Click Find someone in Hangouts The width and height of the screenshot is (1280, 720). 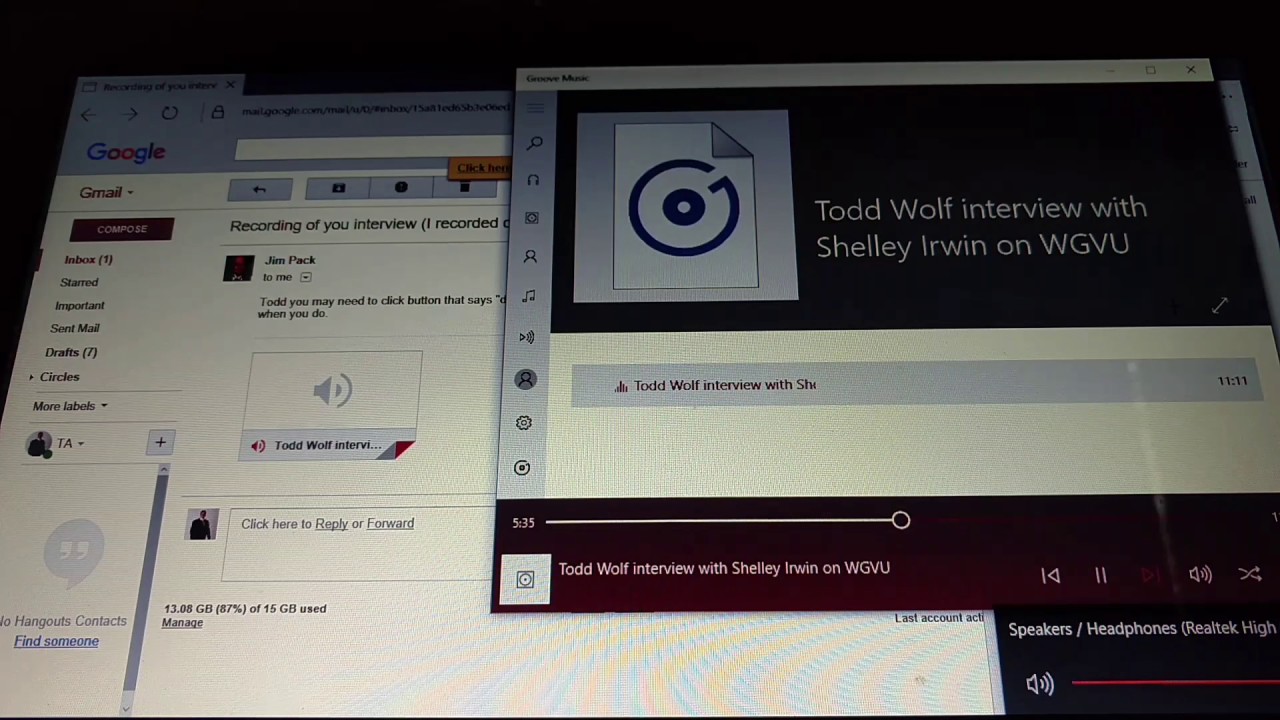point(56,642)
